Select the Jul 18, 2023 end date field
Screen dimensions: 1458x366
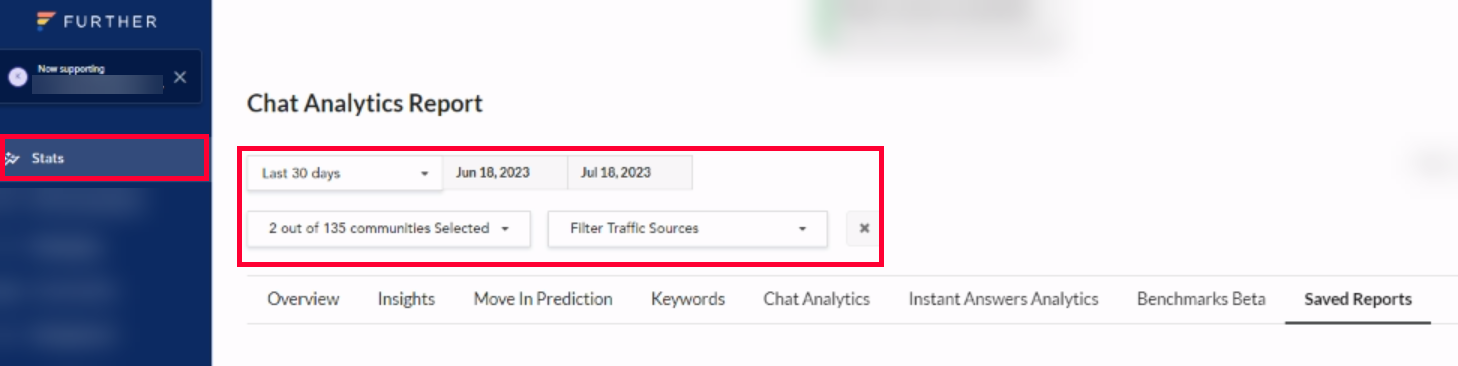tap(629, 172)
